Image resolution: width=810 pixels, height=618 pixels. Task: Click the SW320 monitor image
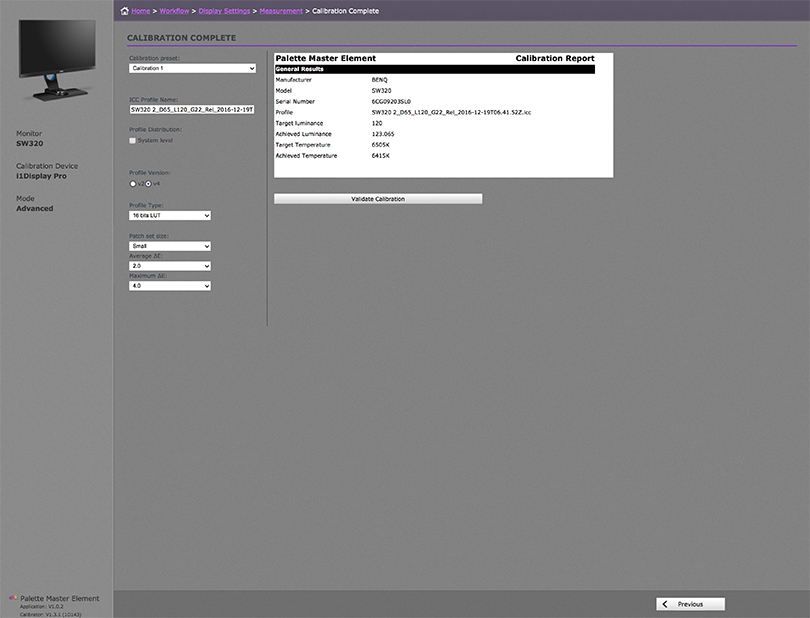coord(55,64)
